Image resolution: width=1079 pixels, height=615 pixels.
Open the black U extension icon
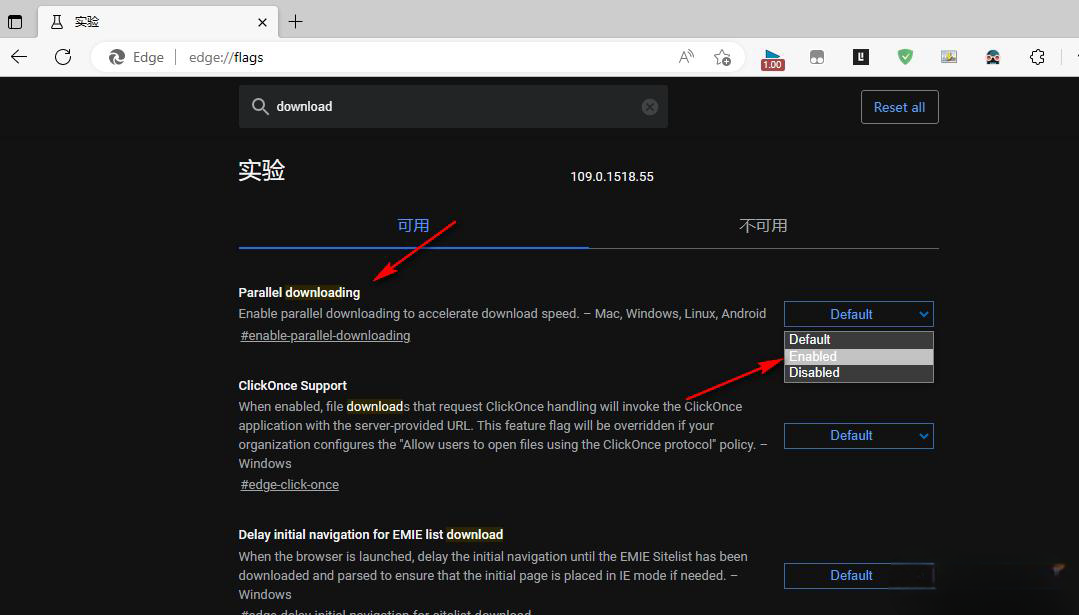tap(861, 57)
